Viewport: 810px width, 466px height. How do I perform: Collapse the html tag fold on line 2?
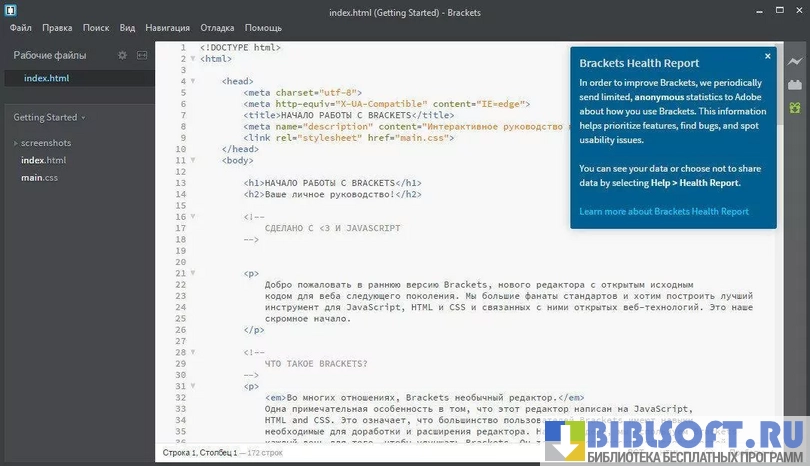tap(193, 59)
